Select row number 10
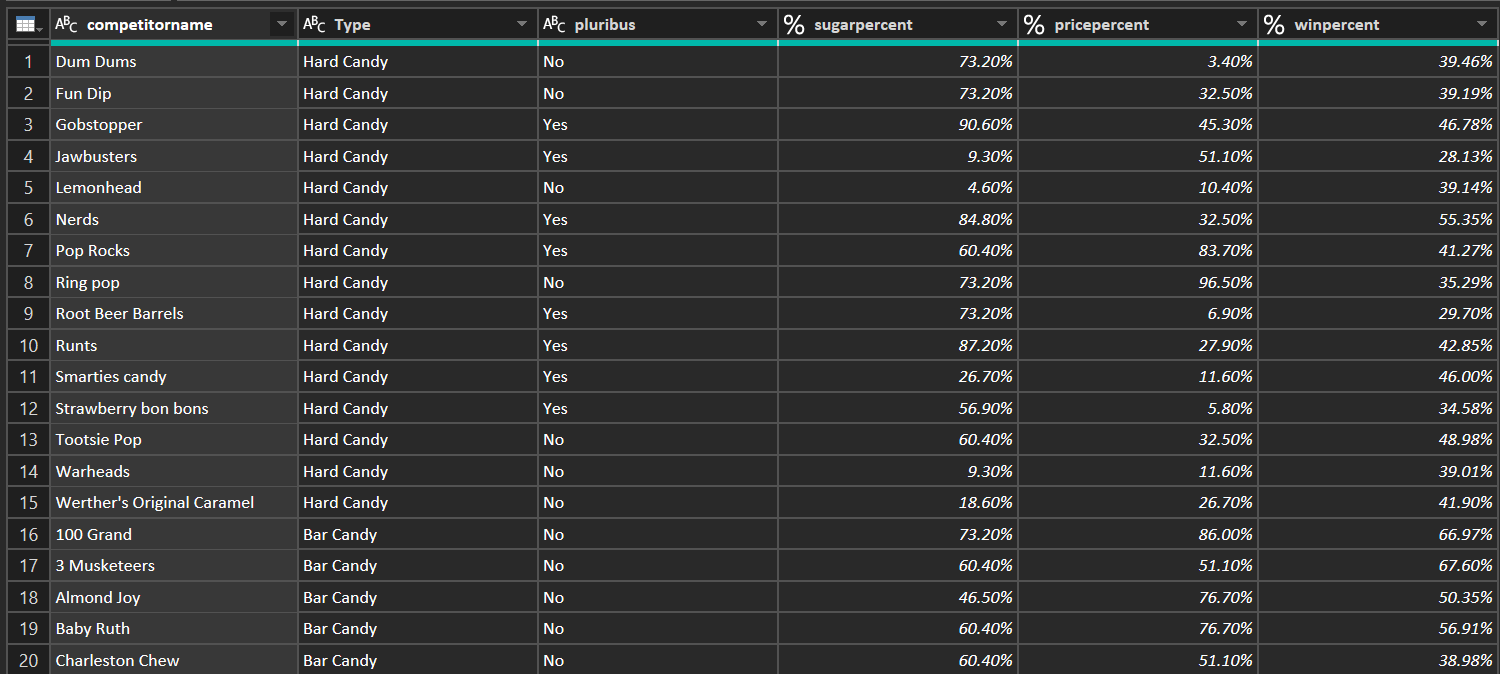Image resolution: width=1500 pixels, height=674 pixels. (29, 345)
